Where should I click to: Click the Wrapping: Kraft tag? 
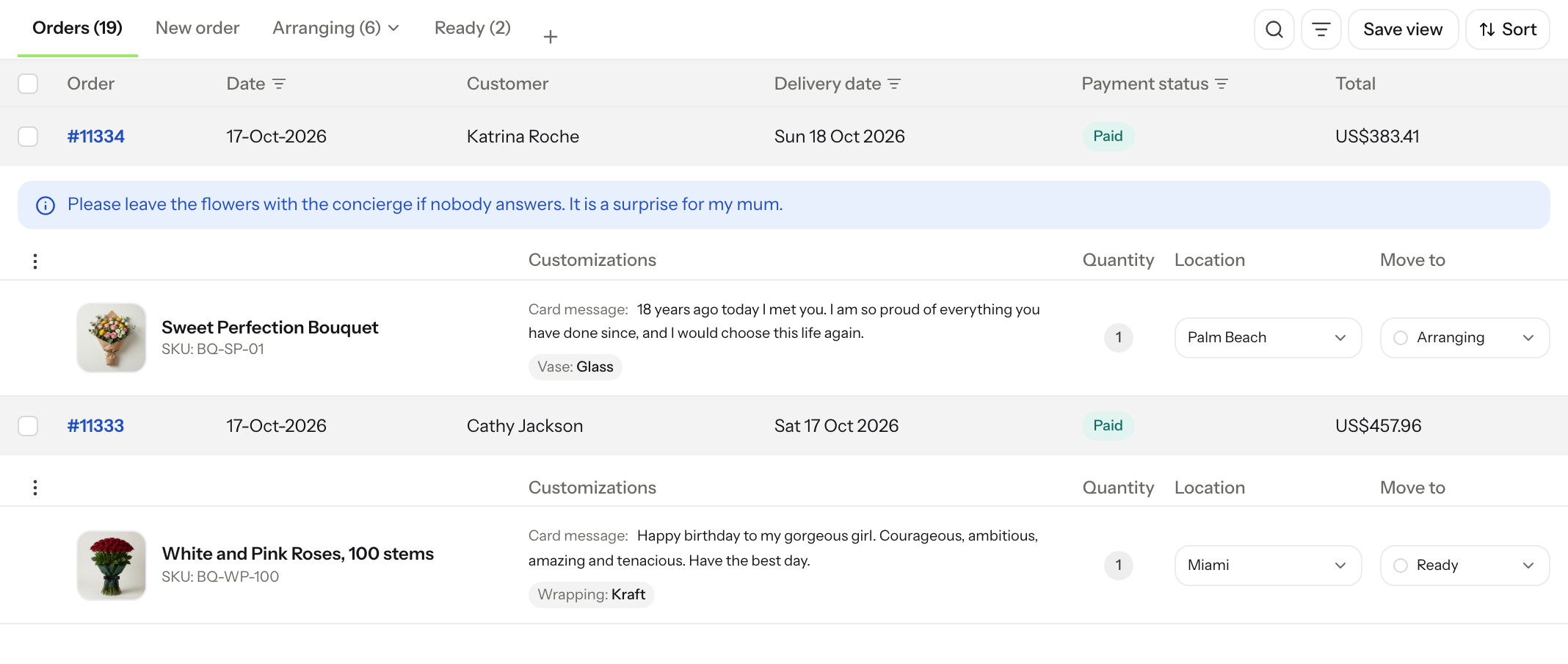click(592, 595)
